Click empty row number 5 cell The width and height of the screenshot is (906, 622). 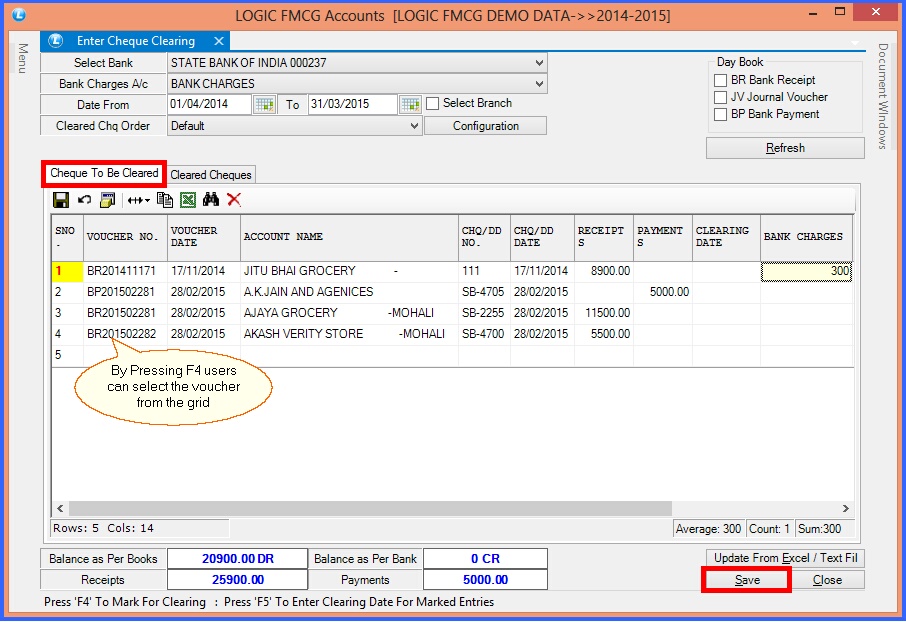(68, 355)
